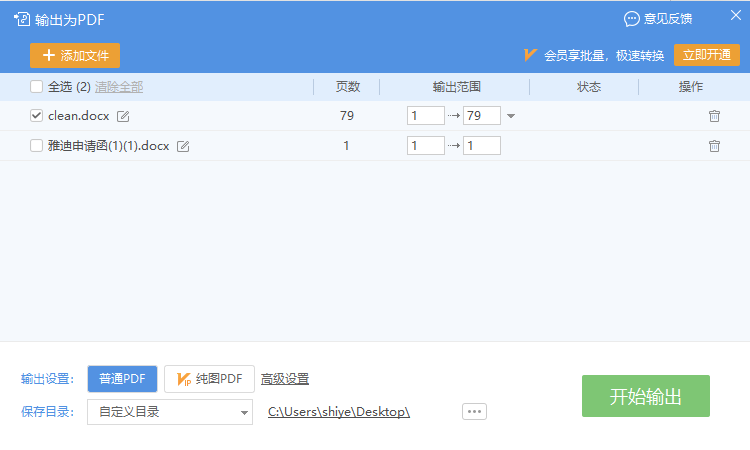Click the rename pencil icon beside clean.docx
This screenshot has height=450, width=750.
coord(123,116)
